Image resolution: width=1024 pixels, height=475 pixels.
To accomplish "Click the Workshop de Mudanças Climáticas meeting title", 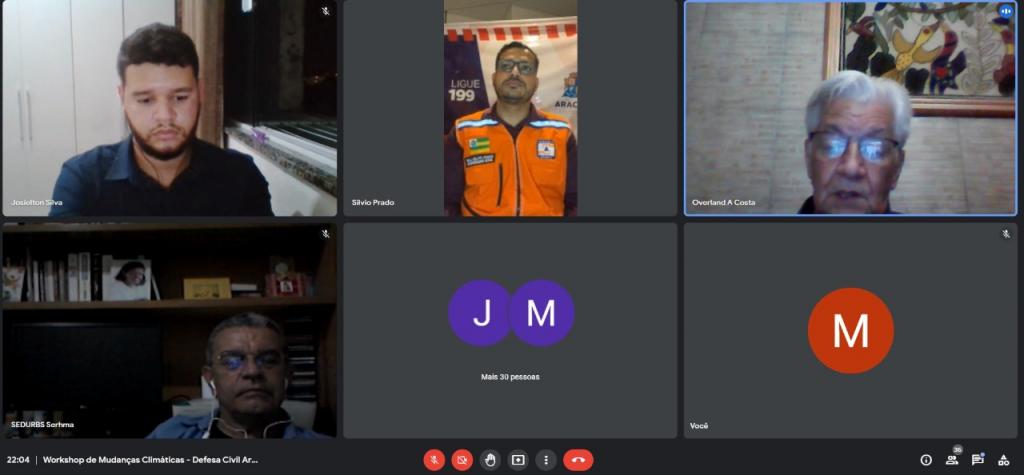I will (x=150, y=460).
